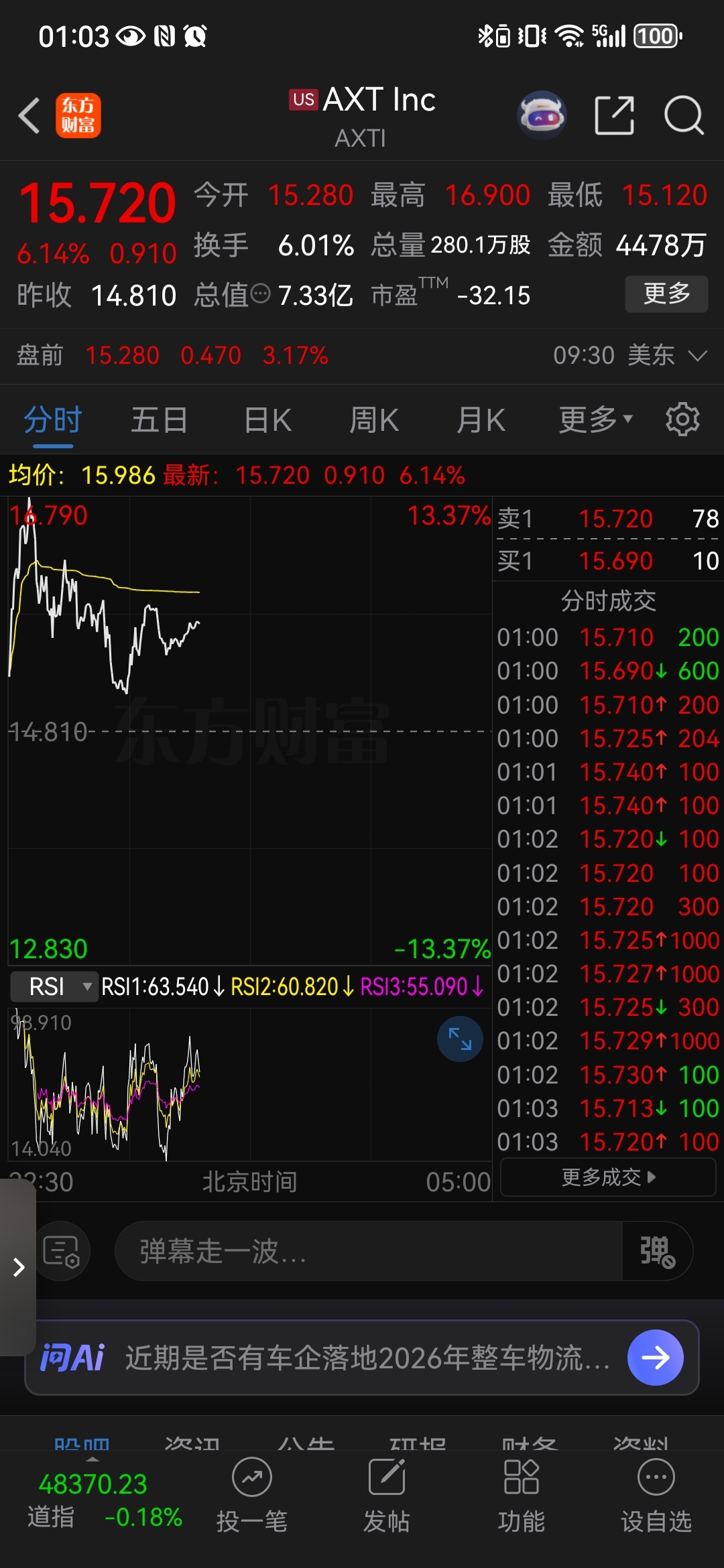Tap the AI question suggestion text

[x=367, y=1358]
